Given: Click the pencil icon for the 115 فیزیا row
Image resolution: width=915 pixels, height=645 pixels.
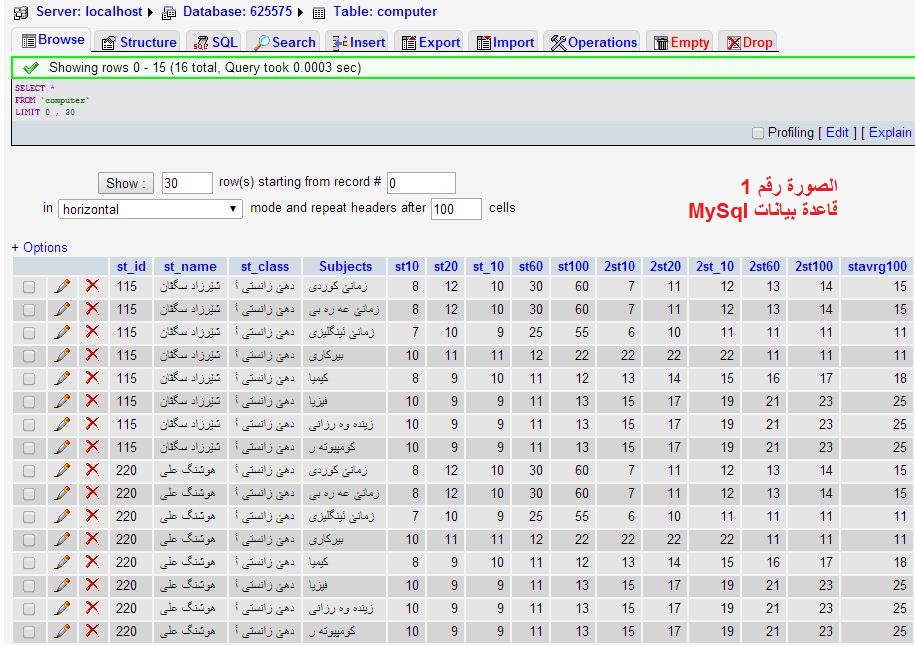Looking at the screenshot, I should pyautogui.click(x=62, y=401).
